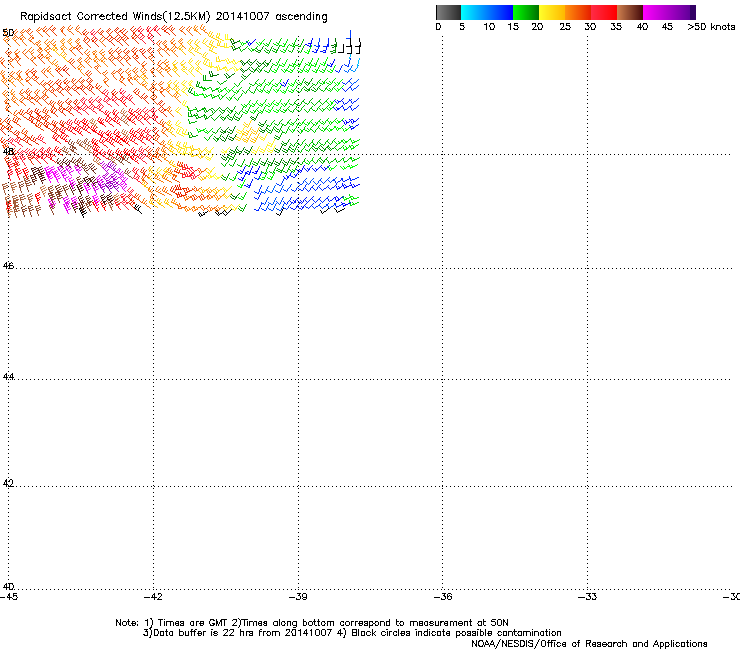Click the legend scale value '25'
Image resolution: width=740 pixels, height=650 pixels.
click(x=565, y=27)
